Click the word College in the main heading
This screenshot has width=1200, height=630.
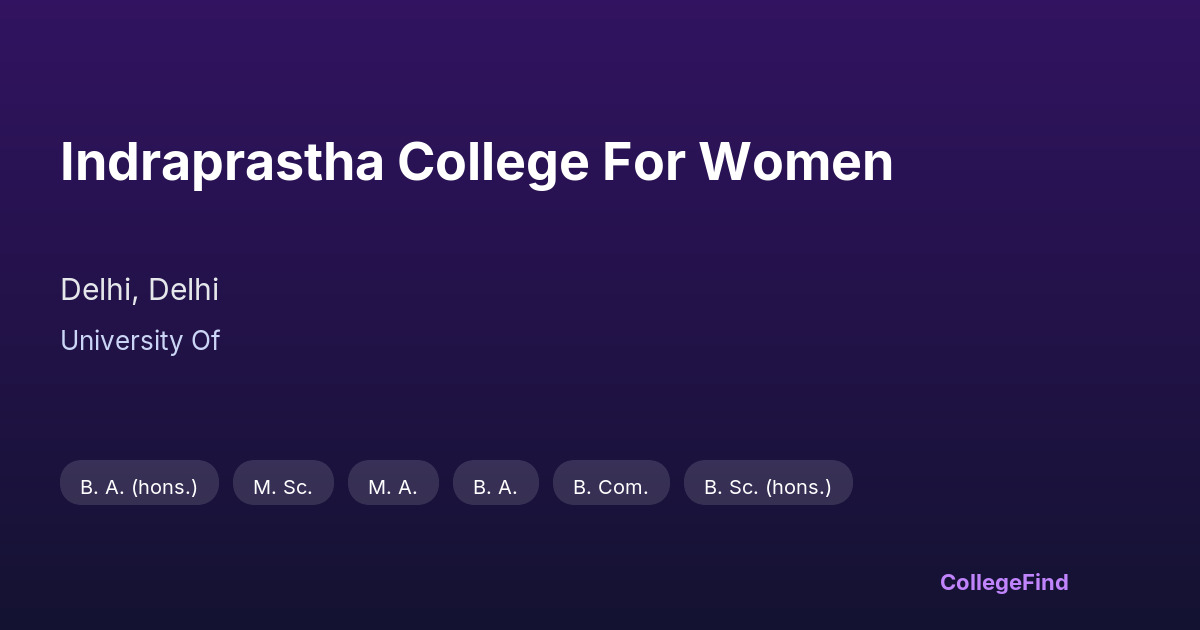tap(493, 162)
